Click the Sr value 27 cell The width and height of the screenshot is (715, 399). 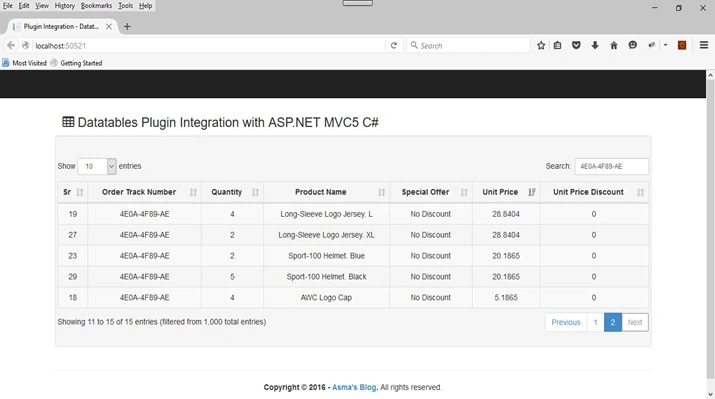pyautogui.click(x=73, y=235)
